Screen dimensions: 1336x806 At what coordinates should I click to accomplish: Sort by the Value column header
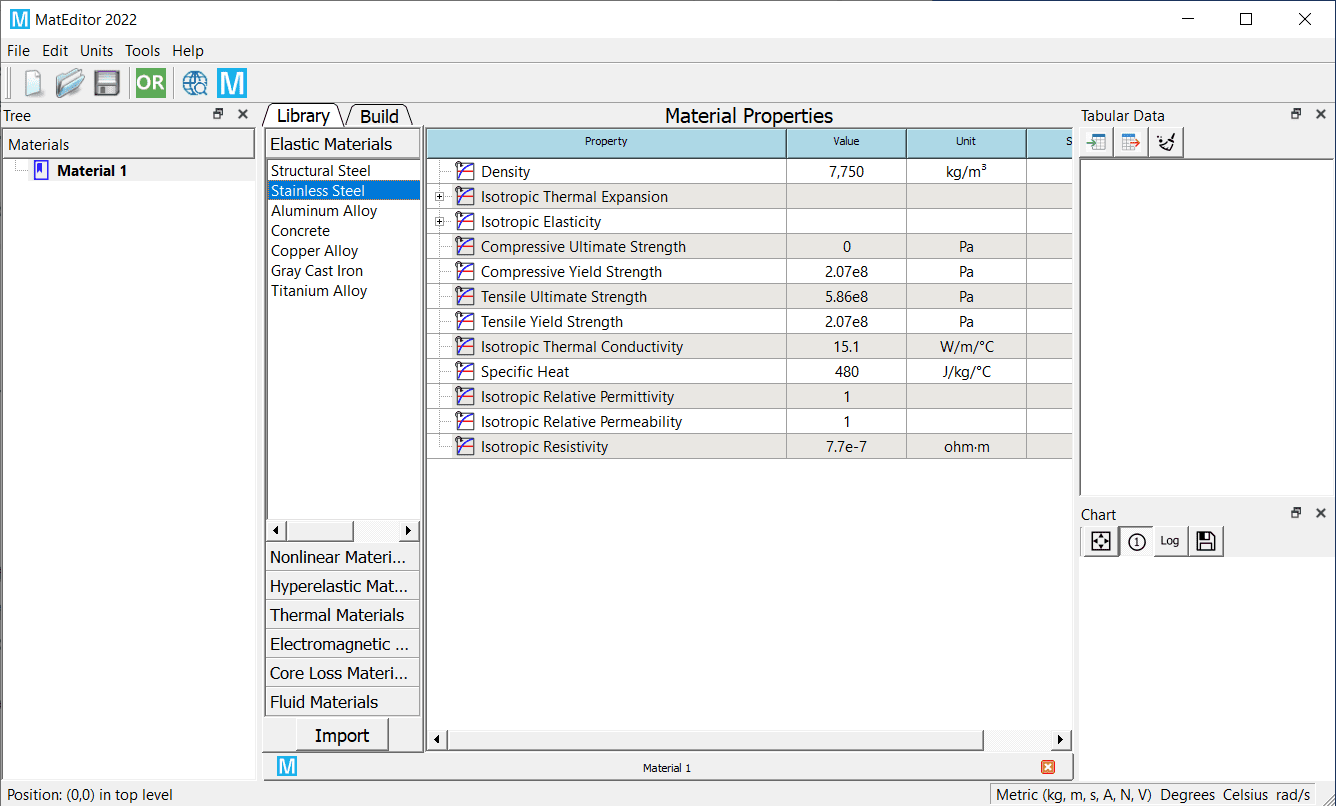pyautogui.click(x=846, y=142)
